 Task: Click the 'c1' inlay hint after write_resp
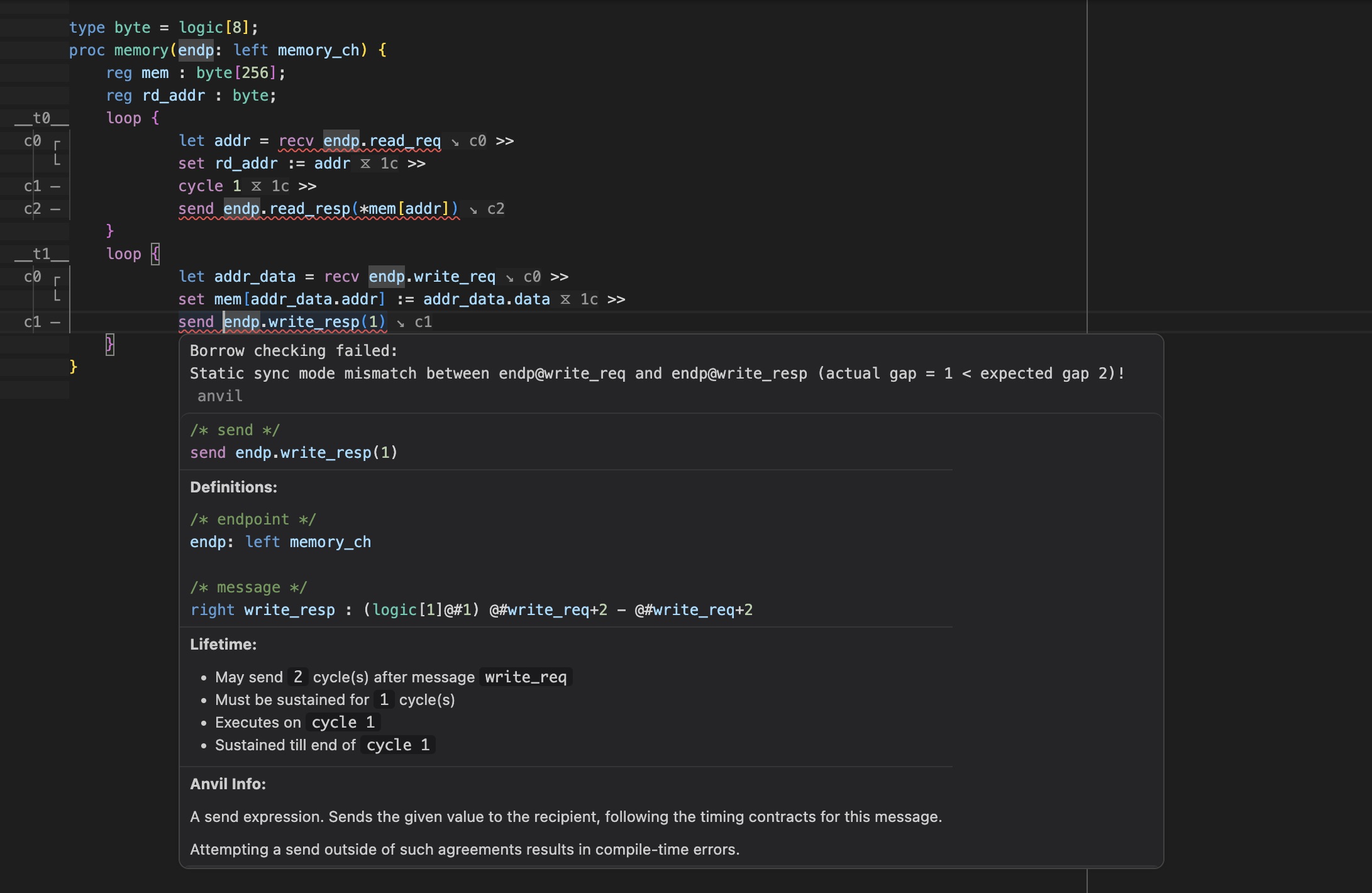(423, 322)
